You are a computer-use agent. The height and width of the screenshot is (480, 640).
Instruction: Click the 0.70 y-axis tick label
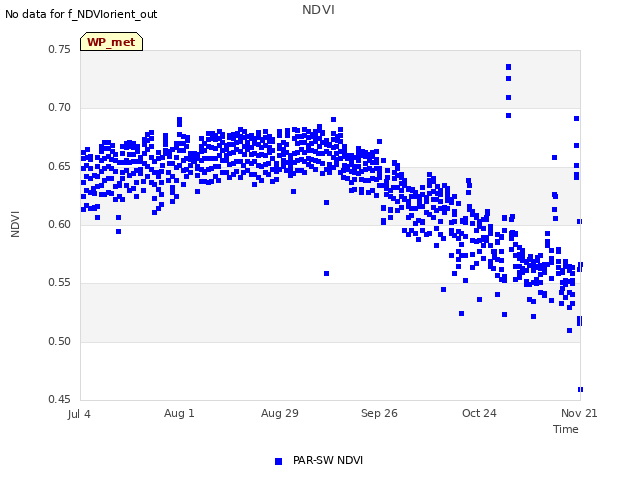[60, 108]
